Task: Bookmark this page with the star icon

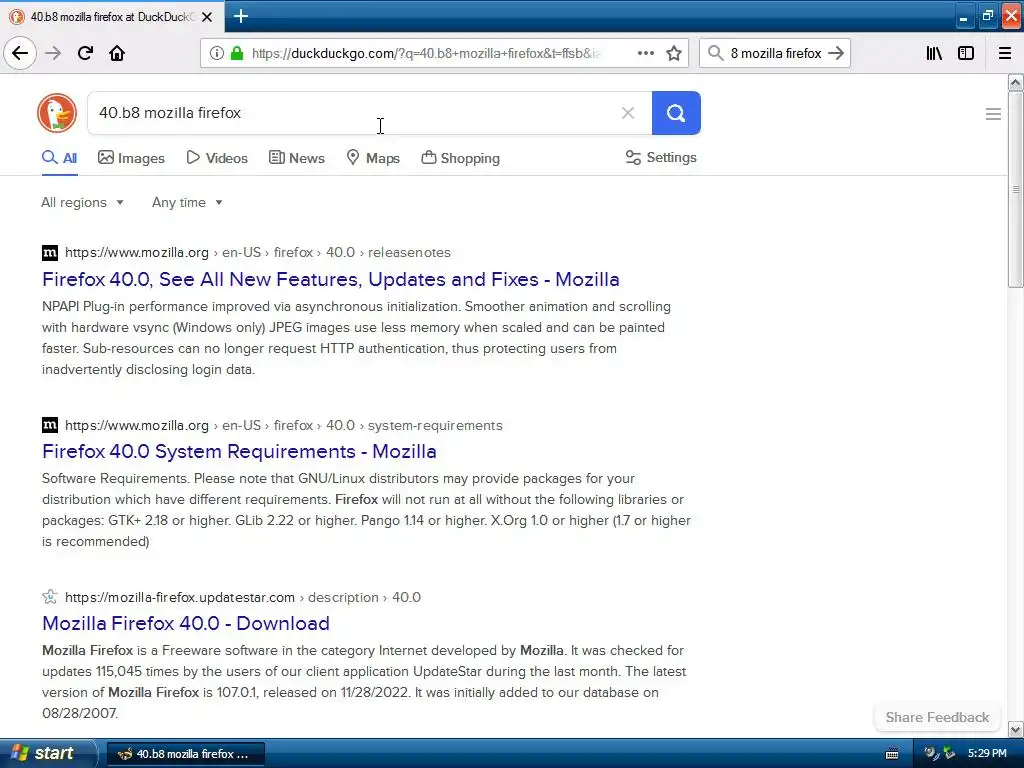Action: [674, 53]
